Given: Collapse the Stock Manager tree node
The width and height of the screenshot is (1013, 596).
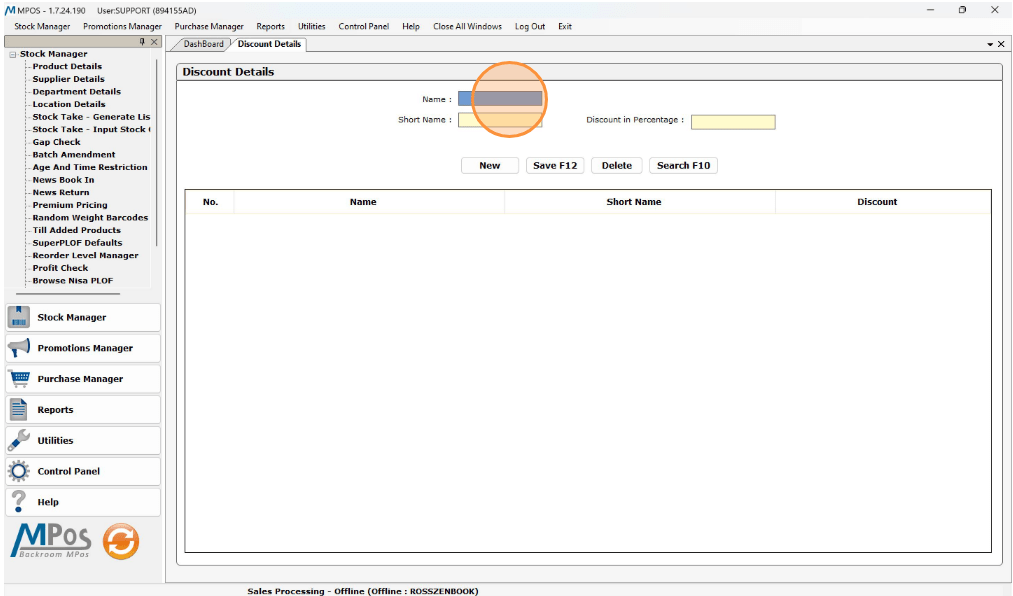Looking at the screenshot, I should point(12,54).
